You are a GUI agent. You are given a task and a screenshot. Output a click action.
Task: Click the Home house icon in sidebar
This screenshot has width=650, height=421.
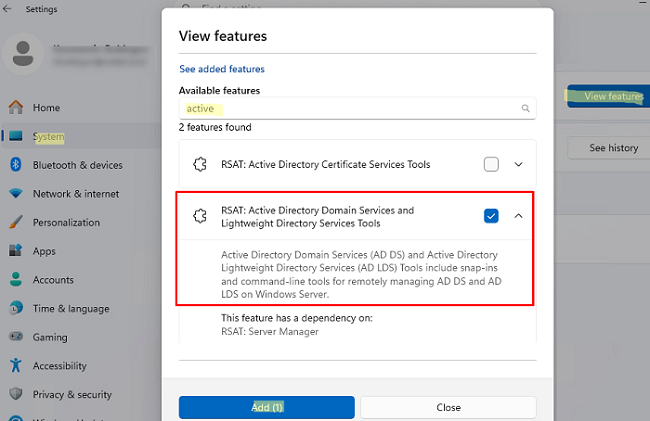[16, 107]
